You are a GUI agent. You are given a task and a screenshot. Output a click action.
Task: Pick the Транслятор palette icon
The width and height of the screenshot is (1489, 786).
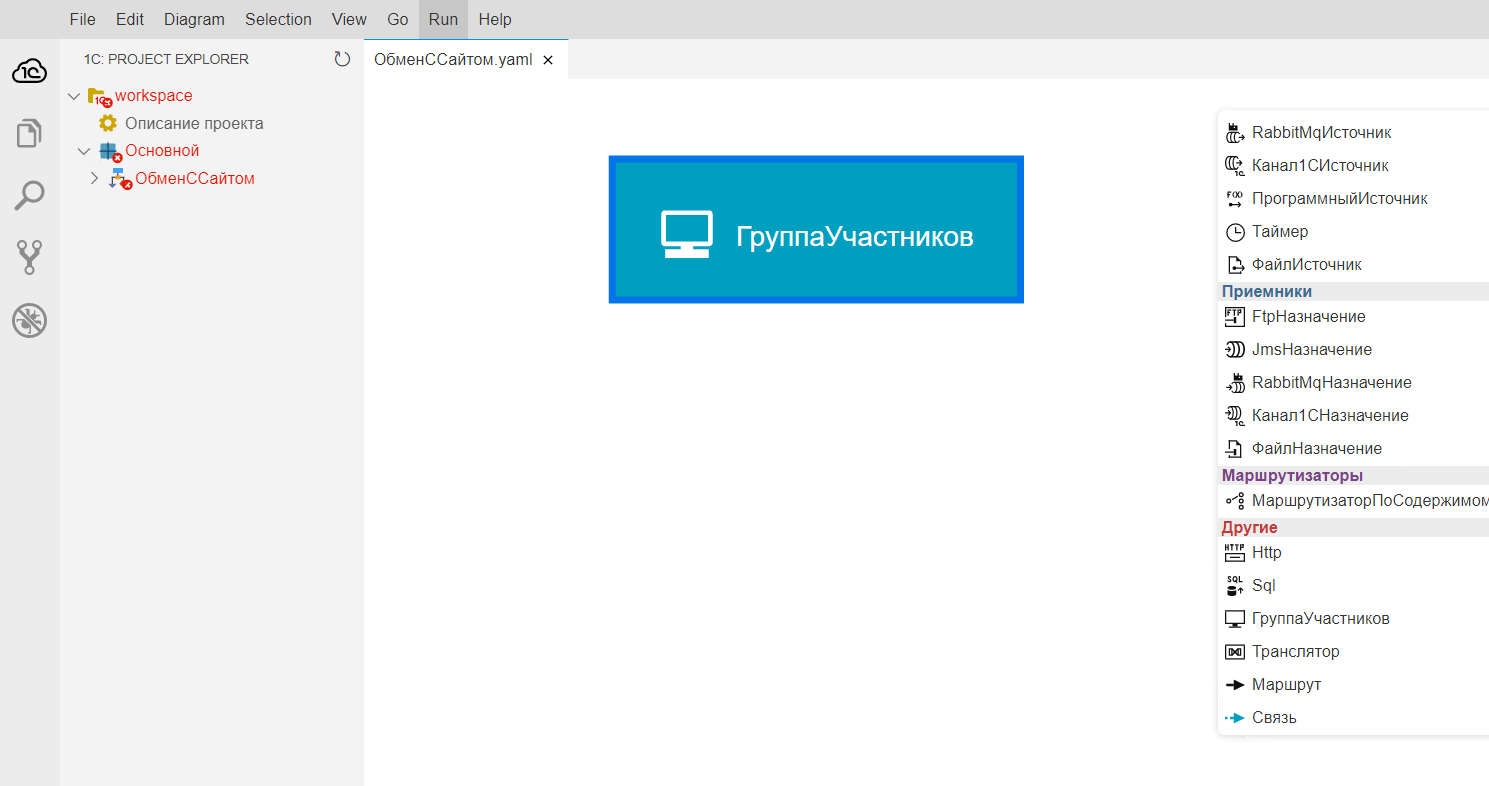pyautogui.click(x=1235, y=651)
